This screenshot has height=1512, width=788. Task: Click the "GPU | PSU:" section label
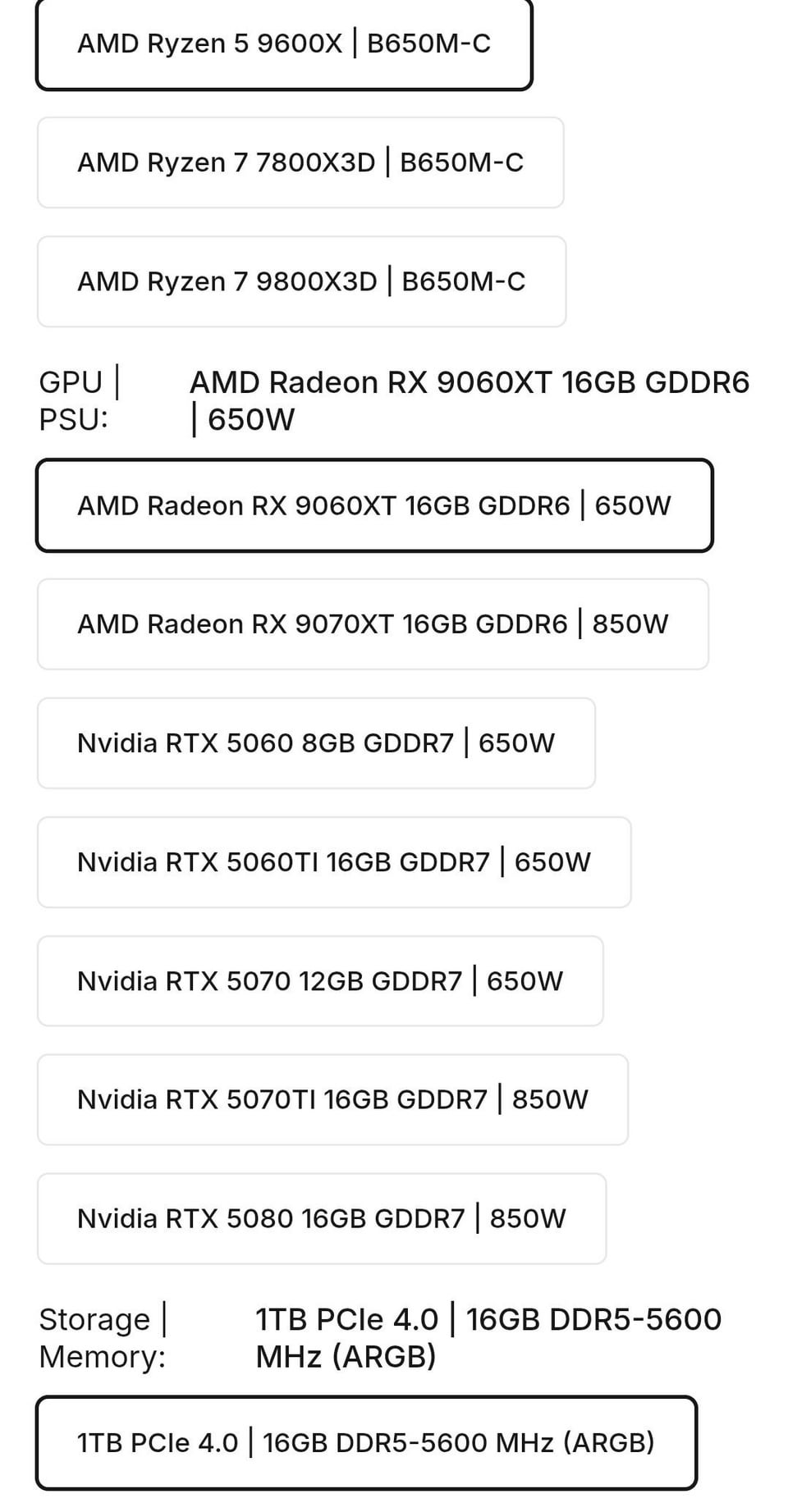tap(80, 400)
